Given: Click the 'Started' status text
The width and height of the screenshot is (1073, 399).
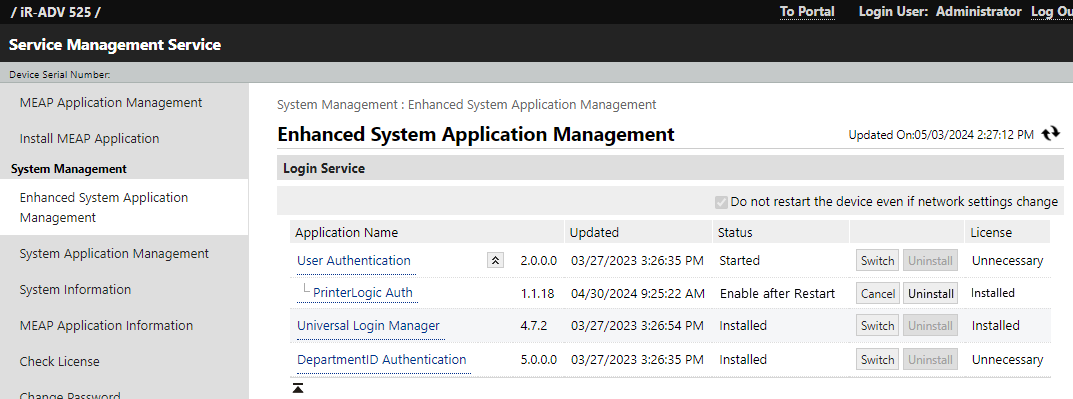Looking at the screenshot, I should coord(739,260).
